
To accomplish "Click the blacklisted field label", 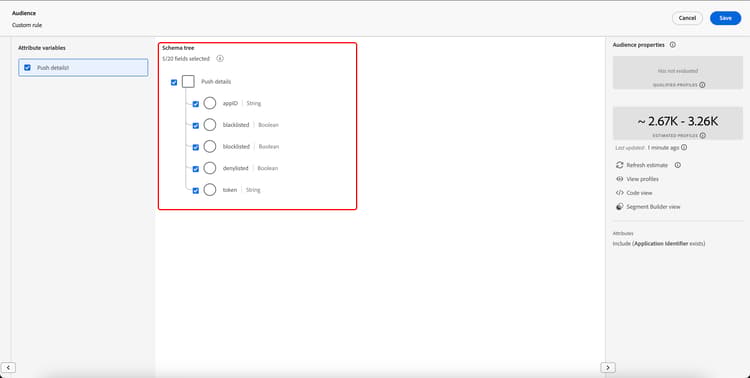I will [x=236, y=125].
